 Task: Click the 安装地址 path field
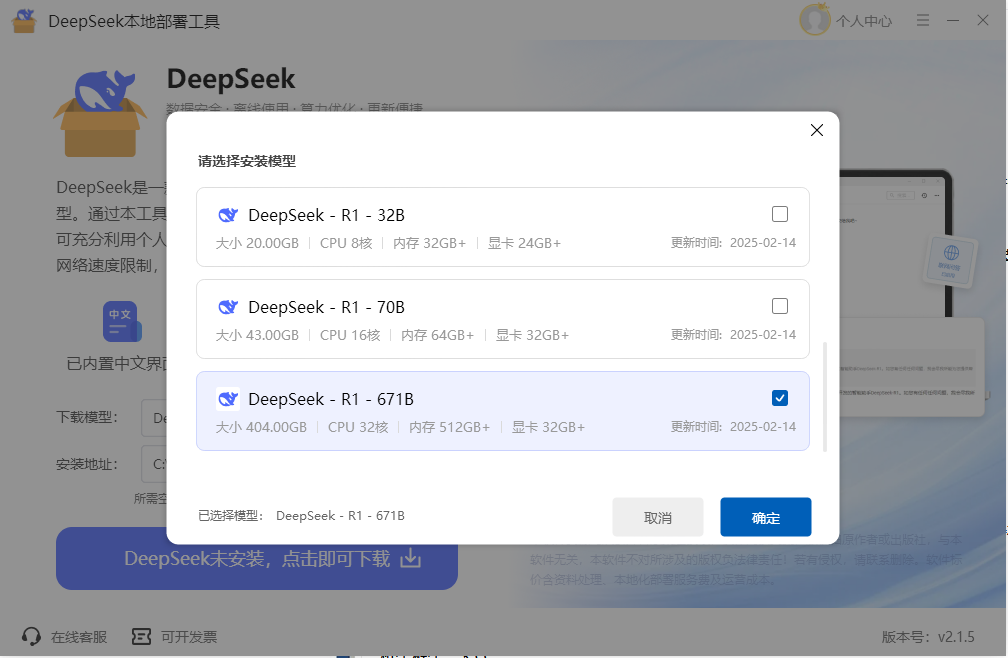(x=154, y=464)
